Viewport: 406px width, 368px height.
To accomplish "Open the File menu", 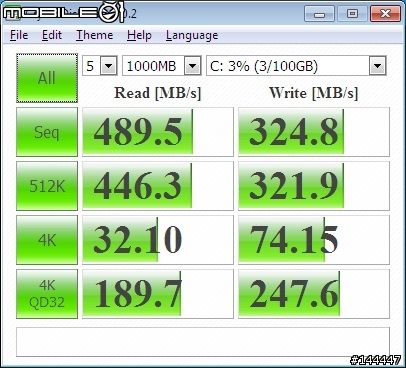I will (19, 35).
